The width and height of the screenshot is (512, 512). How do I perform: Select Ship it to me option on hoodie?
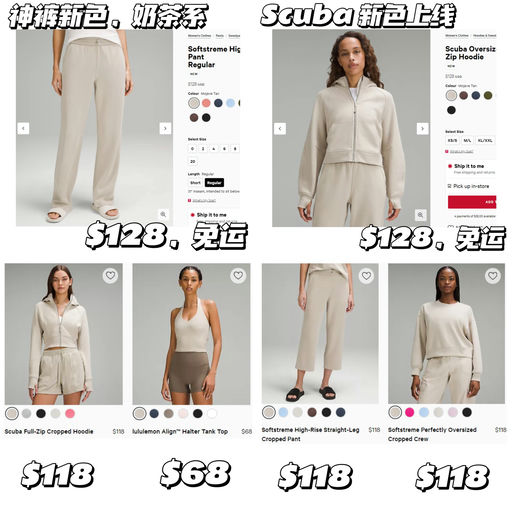(470, 166)
